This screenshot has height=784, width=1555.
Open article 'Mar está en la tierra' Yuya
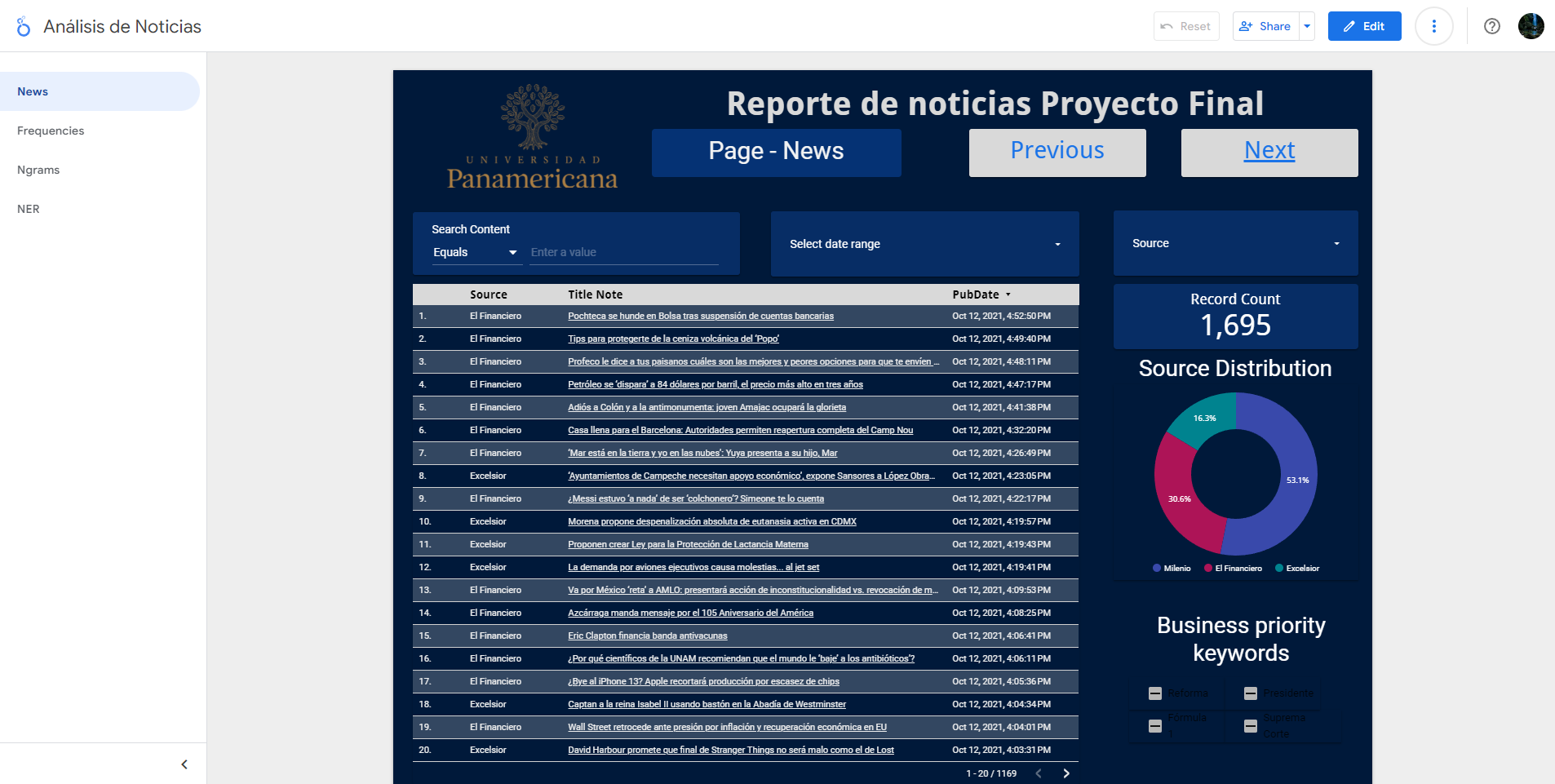[702, 453]
